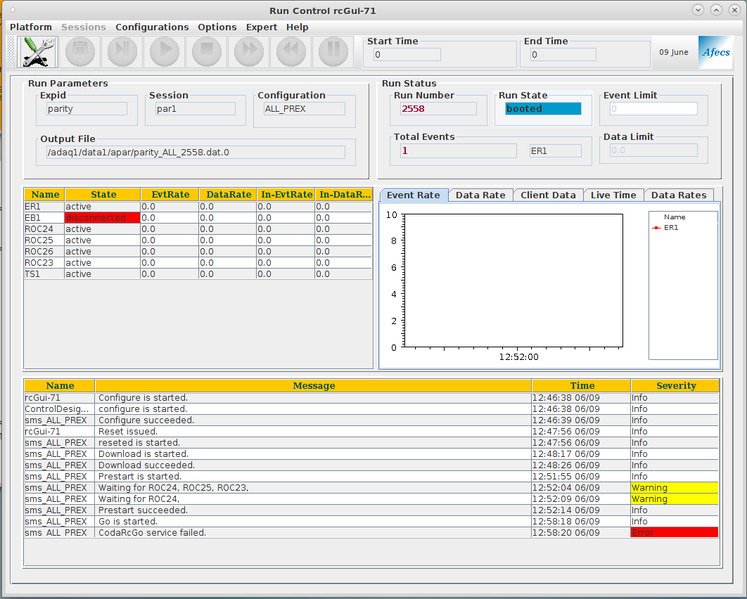Click the Expid field showing parity
This screenshot has width=747, height=599.
[x=86, y=109]
